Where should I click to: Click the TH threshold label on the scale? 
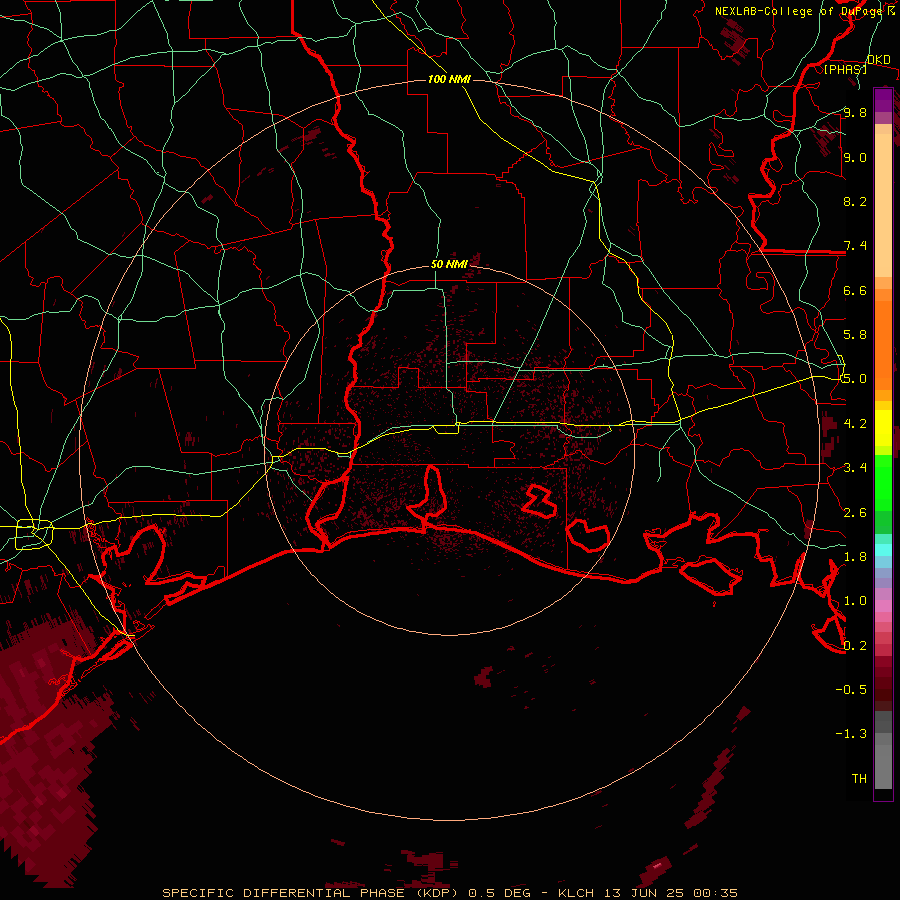859,779
